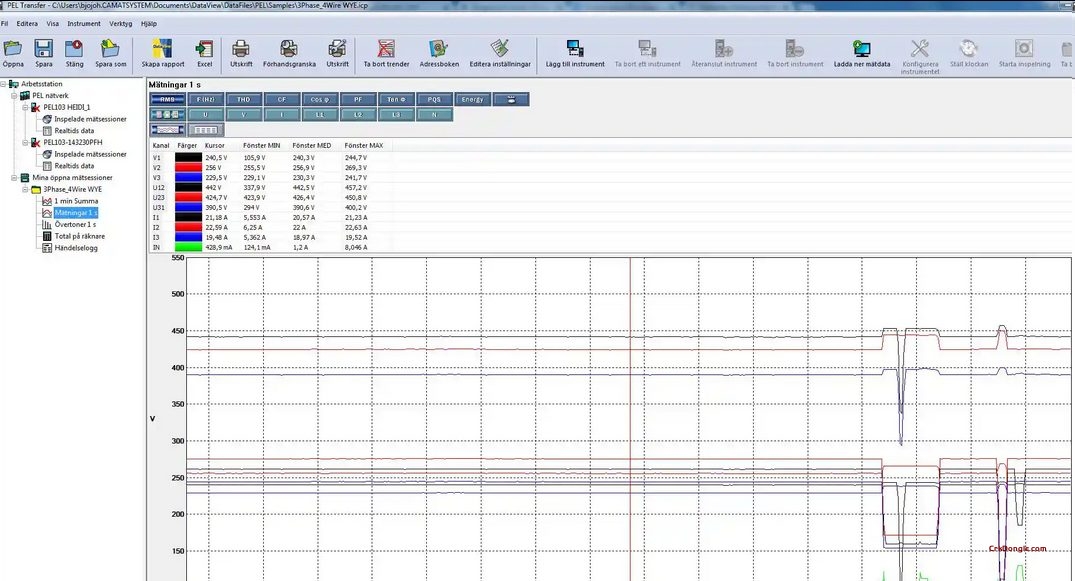The width and height of the screenshot is (1075, 581).
Task: Toggle the I current filter button
Action: 282,115
